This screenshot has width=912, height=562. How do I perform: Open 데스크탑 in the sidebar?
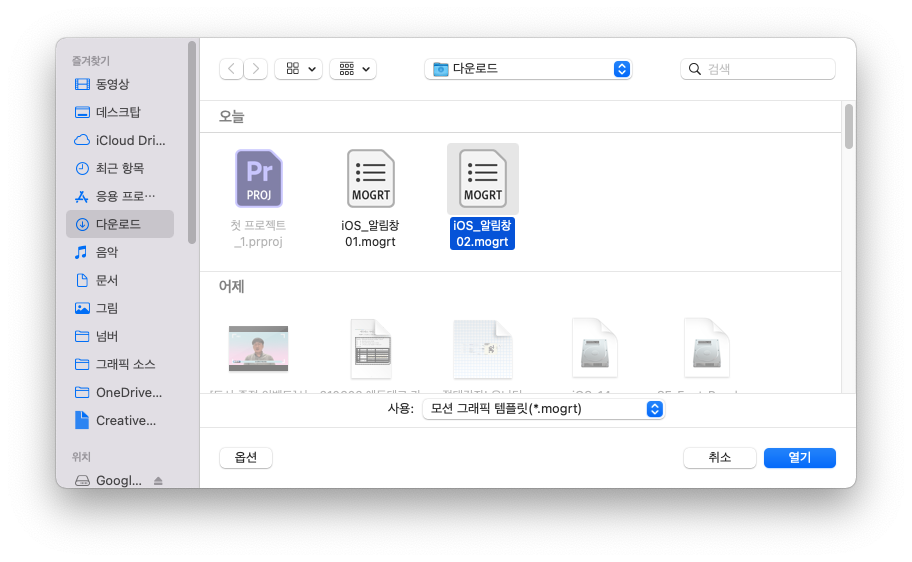(x=120, y=112)
